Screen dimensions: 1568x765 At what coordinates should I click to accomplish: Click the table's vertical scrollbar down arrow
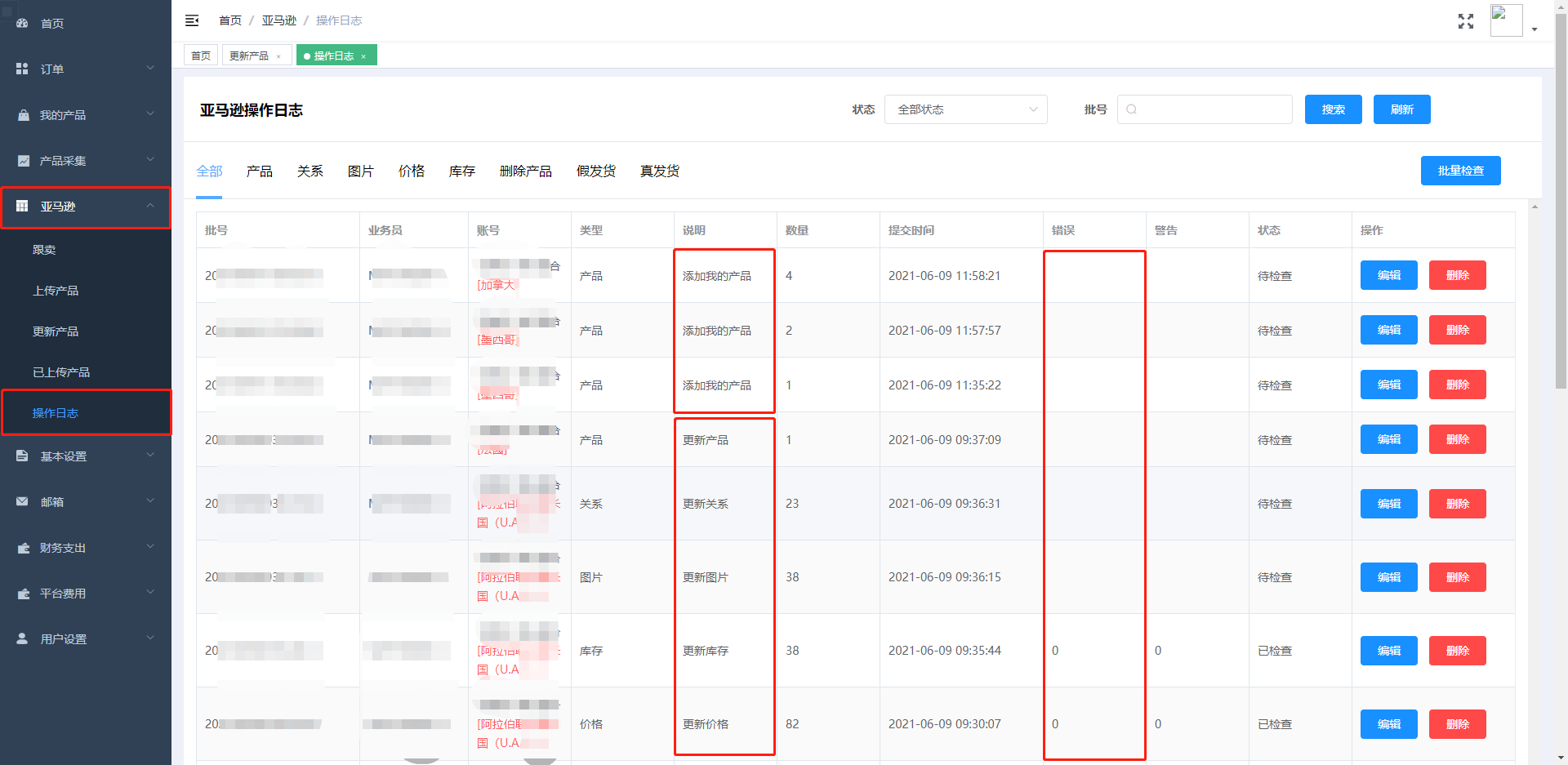coord(1535,757)
